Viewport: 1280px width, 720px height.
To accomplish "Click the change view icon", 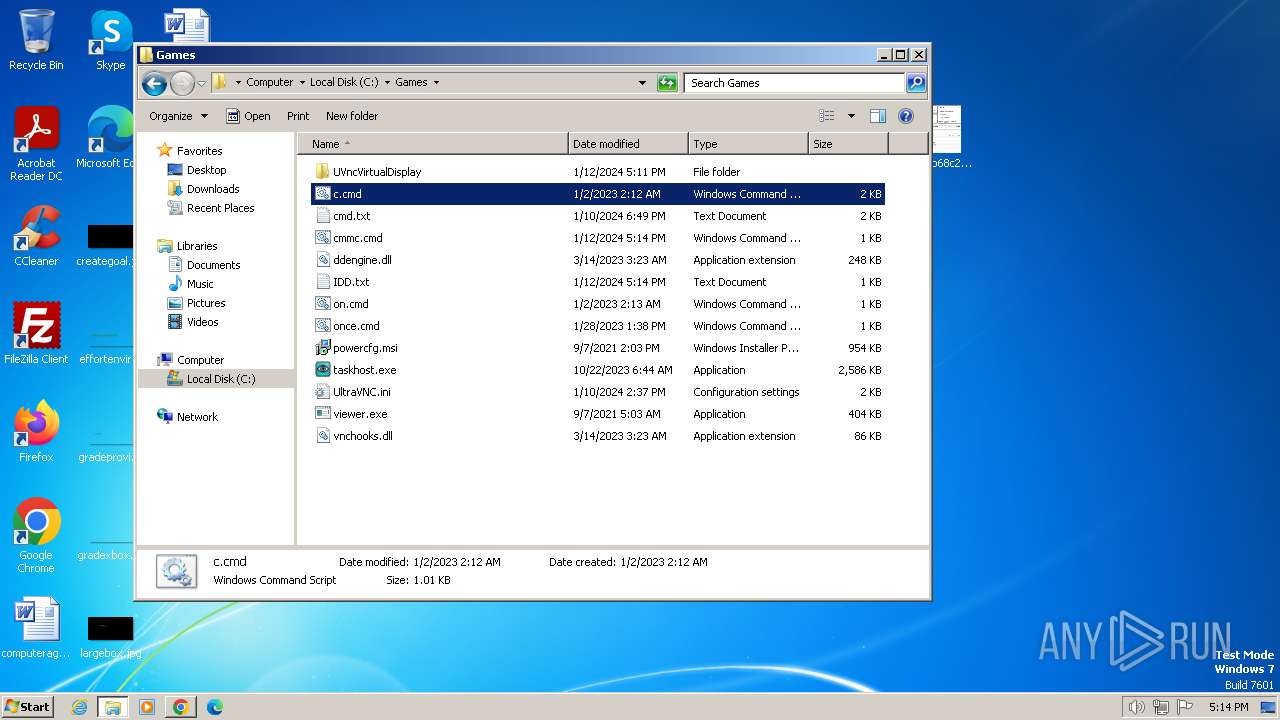I will 827,116.
